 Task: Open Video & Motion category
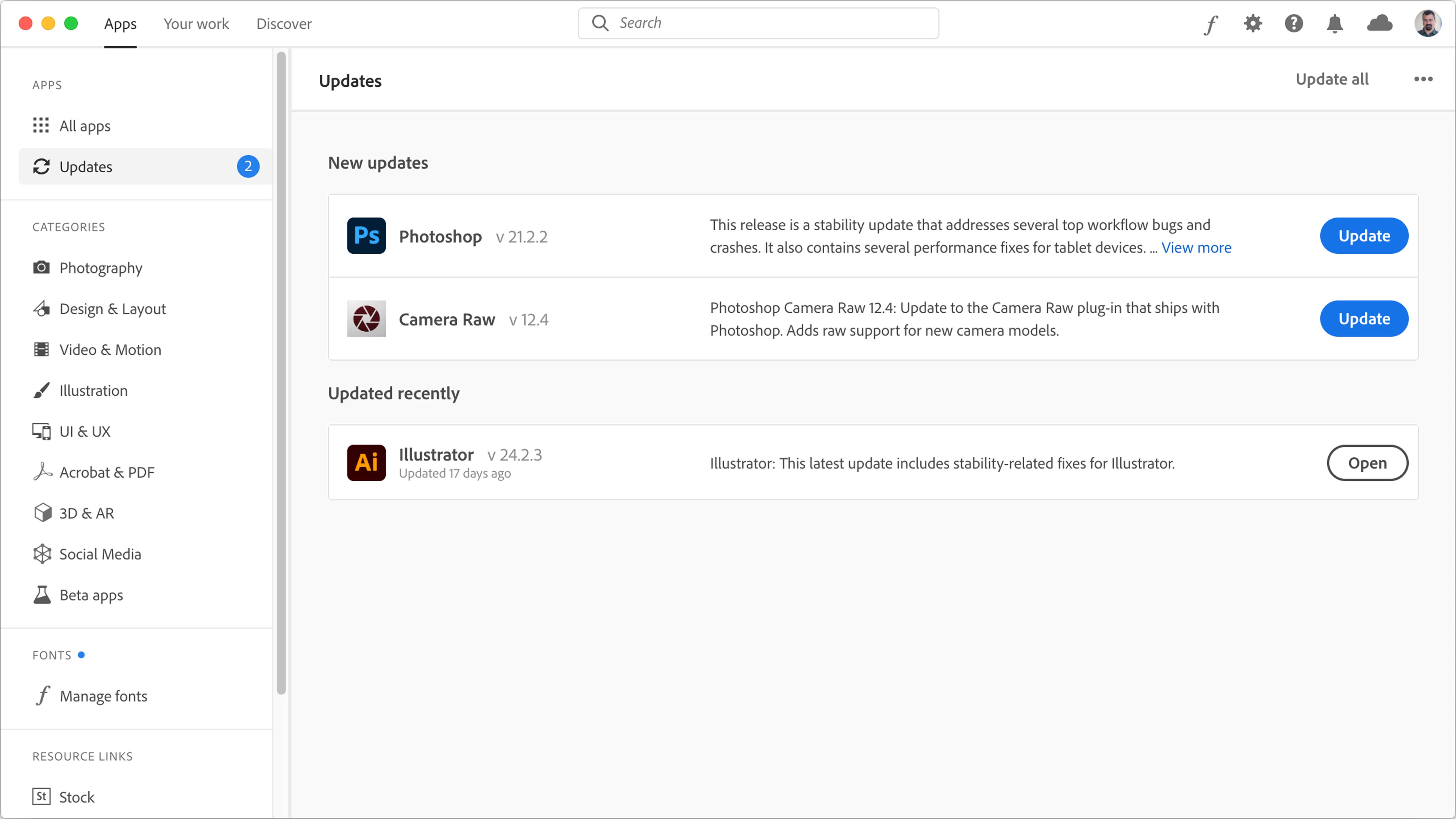[x=146, y=350]
